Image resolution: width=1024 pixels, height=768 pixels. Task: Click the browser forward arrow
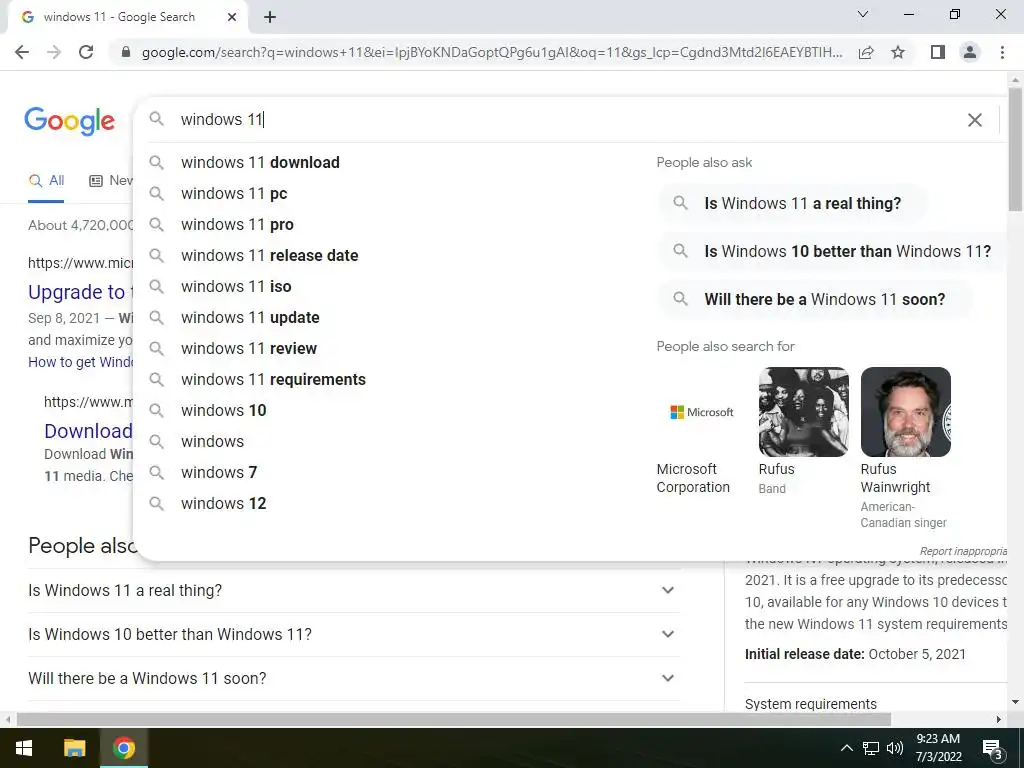point(54,52)
